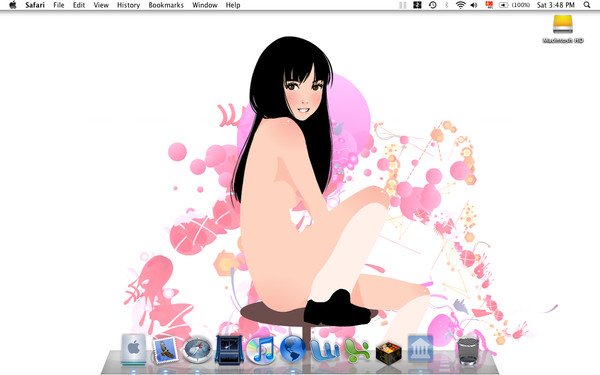Open the Apple menu
The width and height of the screenshot is (600, 375).
(x=13, y=5)
